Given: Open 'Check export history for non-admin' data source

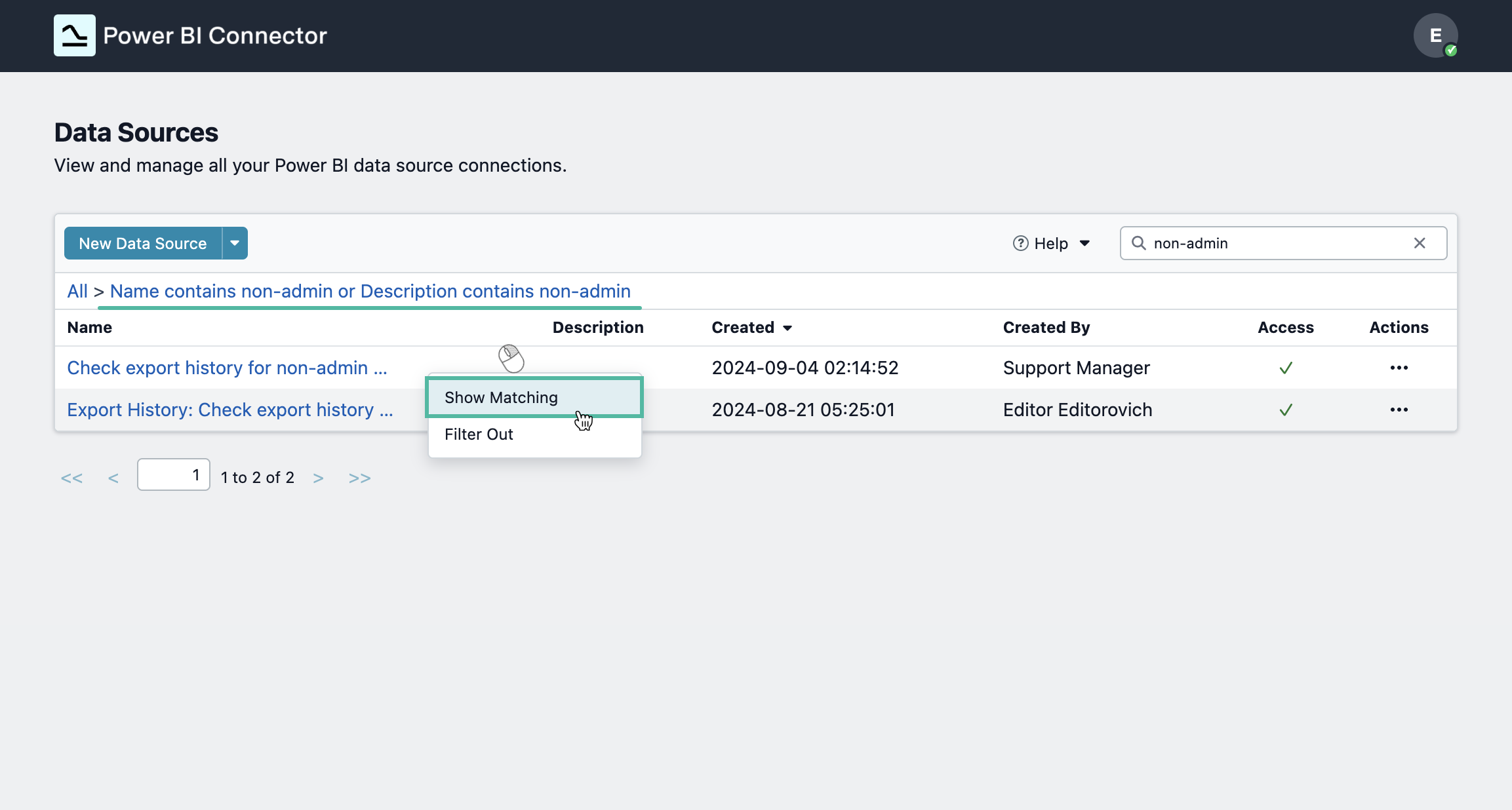Looking at the screenshot, I should pos(227,368).
